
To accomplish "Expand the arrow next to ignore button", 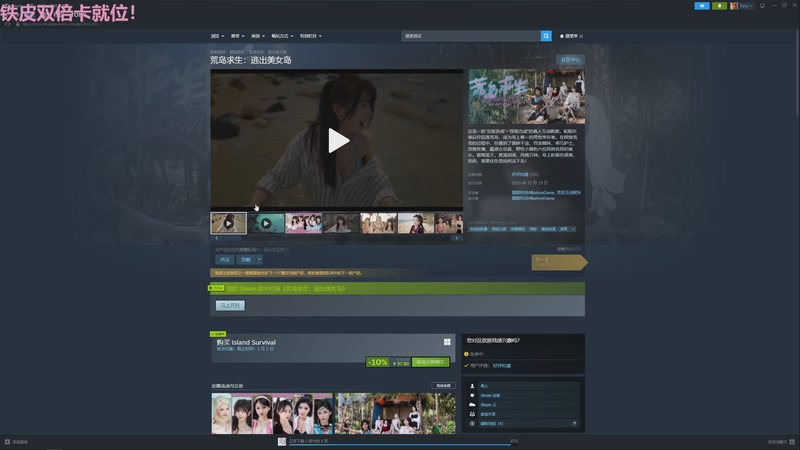I will tap(259, 260).
